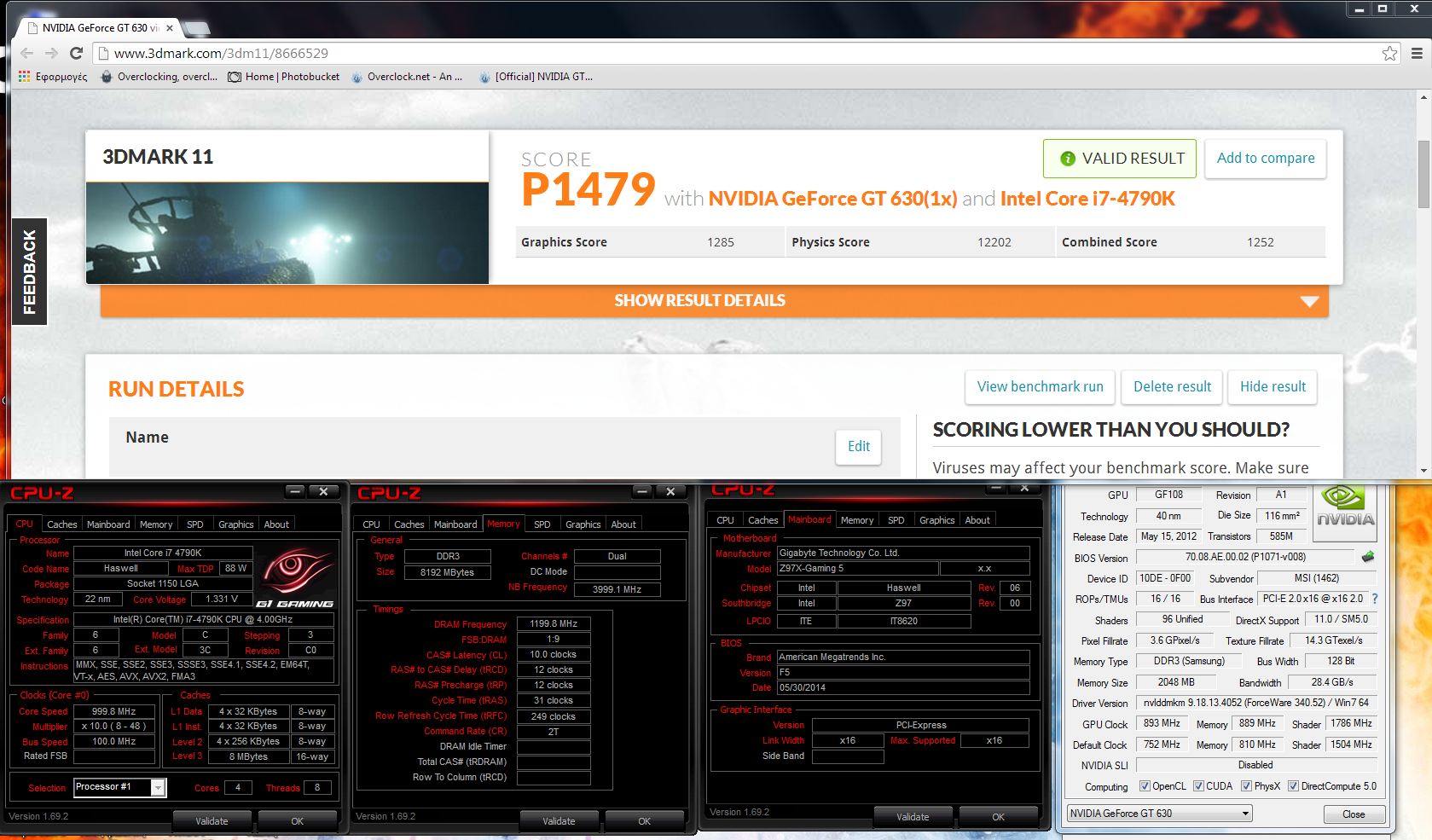Screen dimensions: 1432x840
Task: Toggle the DirectCompute 5.0 checkbox
Action: click(x=1293, y=786)
